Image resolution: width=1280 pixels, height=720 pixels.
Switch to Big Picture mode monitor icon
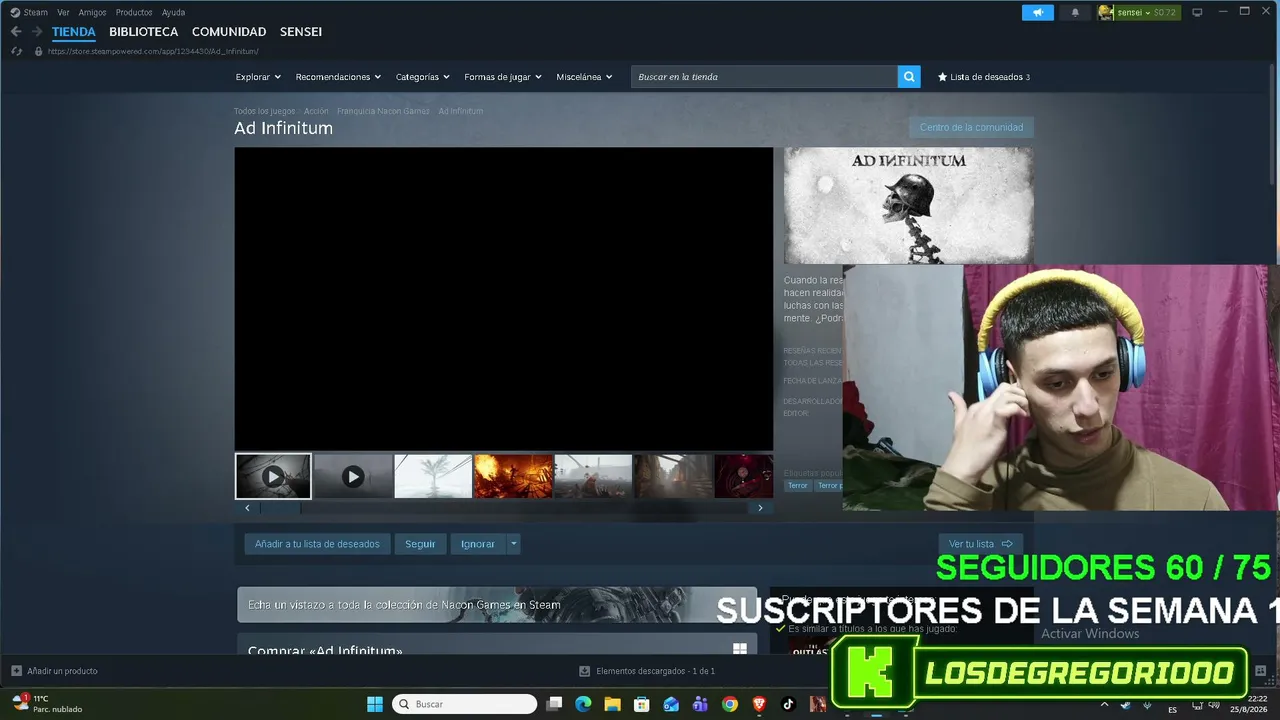click(1197, 12)
